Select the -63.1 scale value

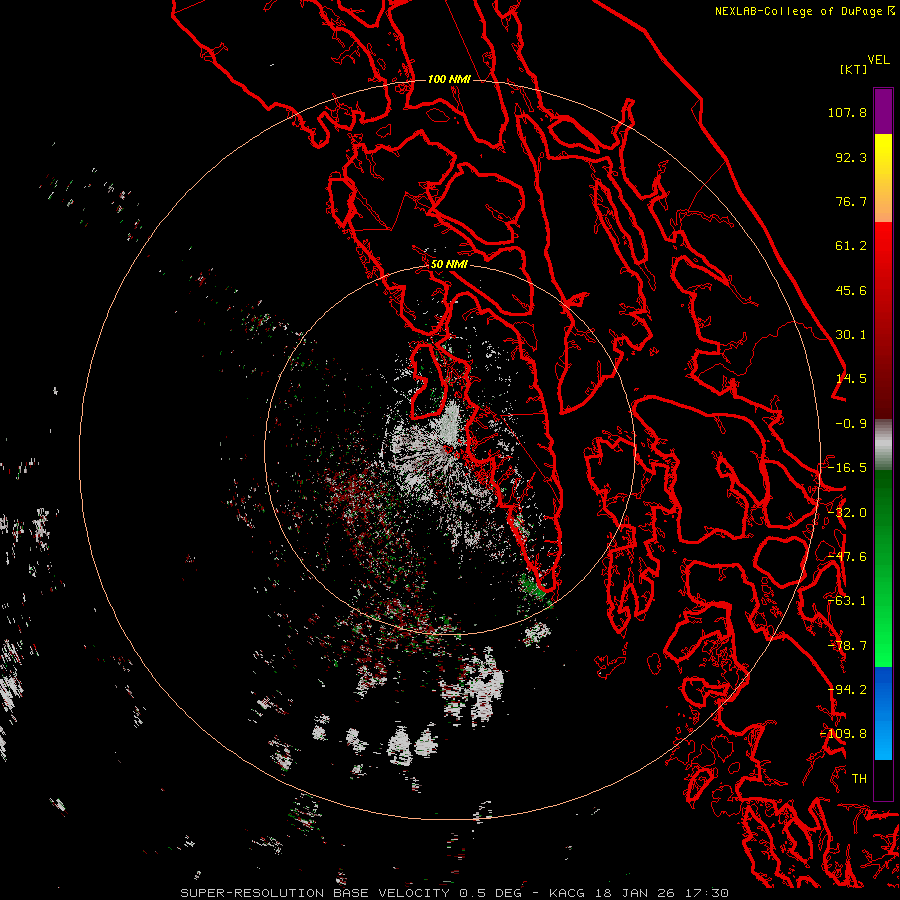(x=847, y=601)
